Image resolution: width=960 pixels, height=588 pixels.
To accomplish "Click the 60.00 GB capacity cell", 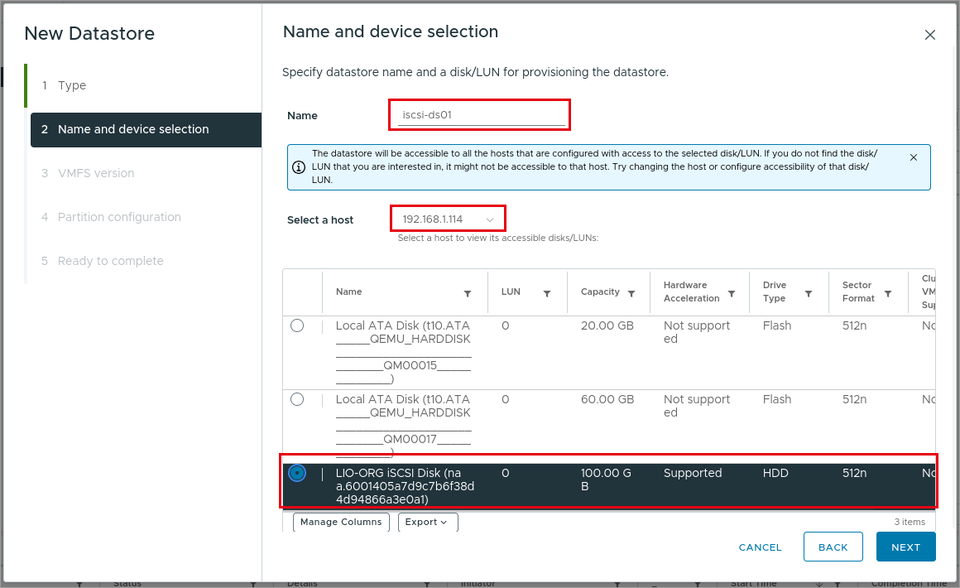I will [607, 399].
